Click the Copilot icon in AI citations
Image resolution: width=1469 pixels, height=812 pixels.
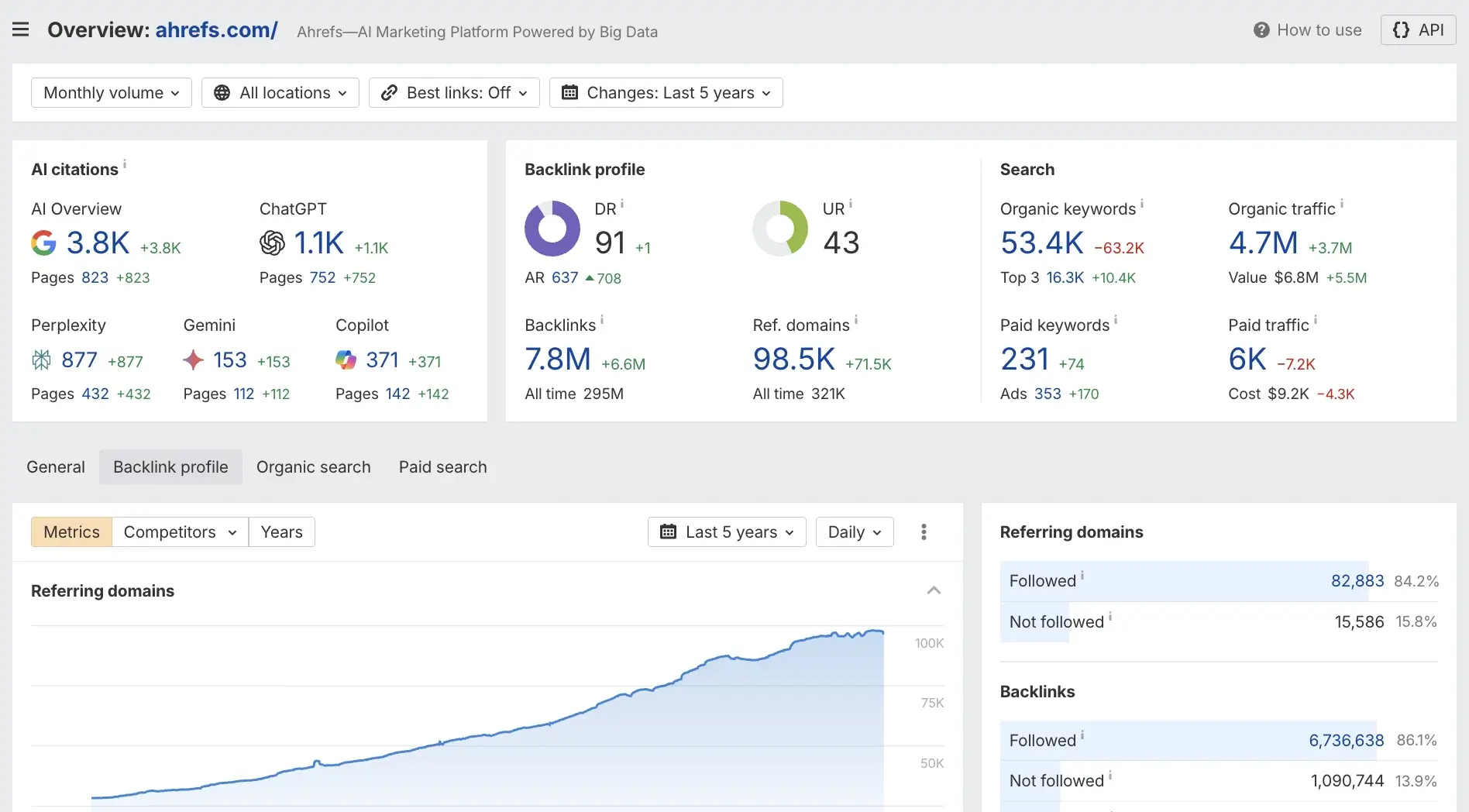tap(345, 359)
